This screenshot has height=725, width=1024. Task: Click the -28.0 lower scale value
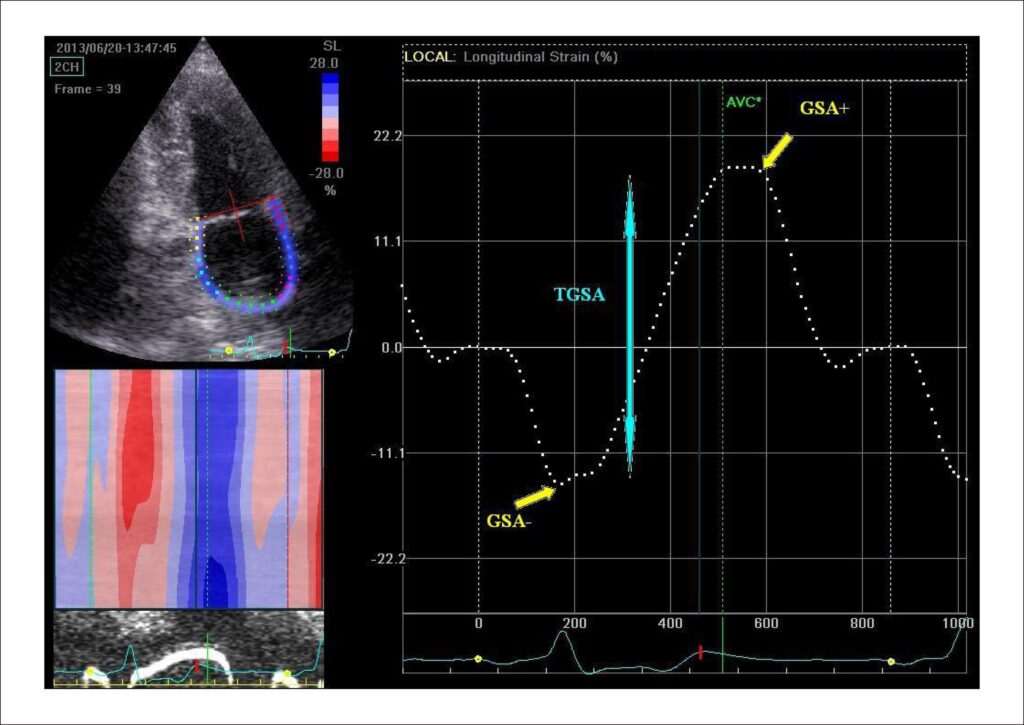[326, 173]
